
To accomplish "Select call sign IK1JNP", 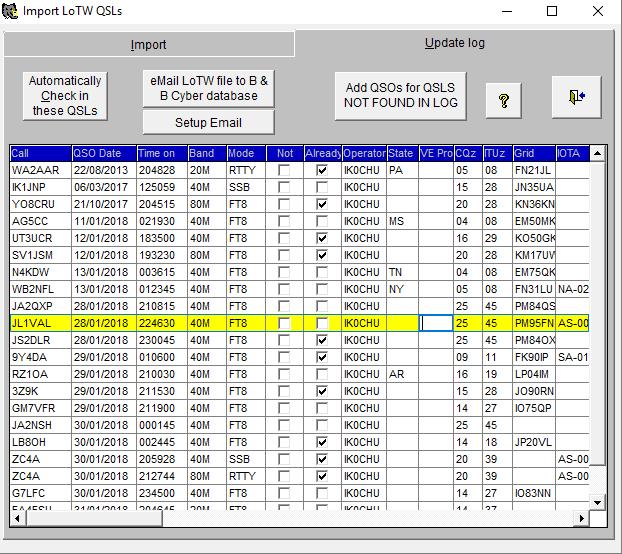I will pos(29,187).
